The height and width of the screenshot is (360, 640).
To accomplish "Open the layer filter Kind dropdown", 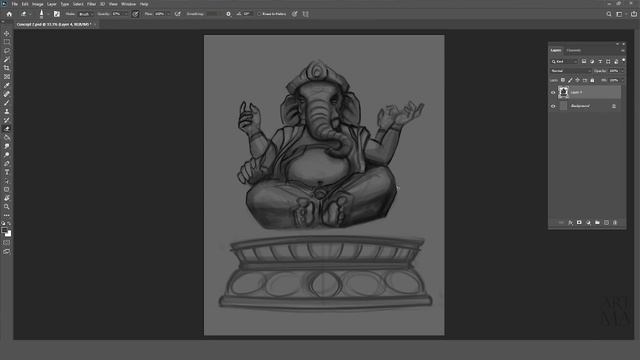I will coord(564,62).
